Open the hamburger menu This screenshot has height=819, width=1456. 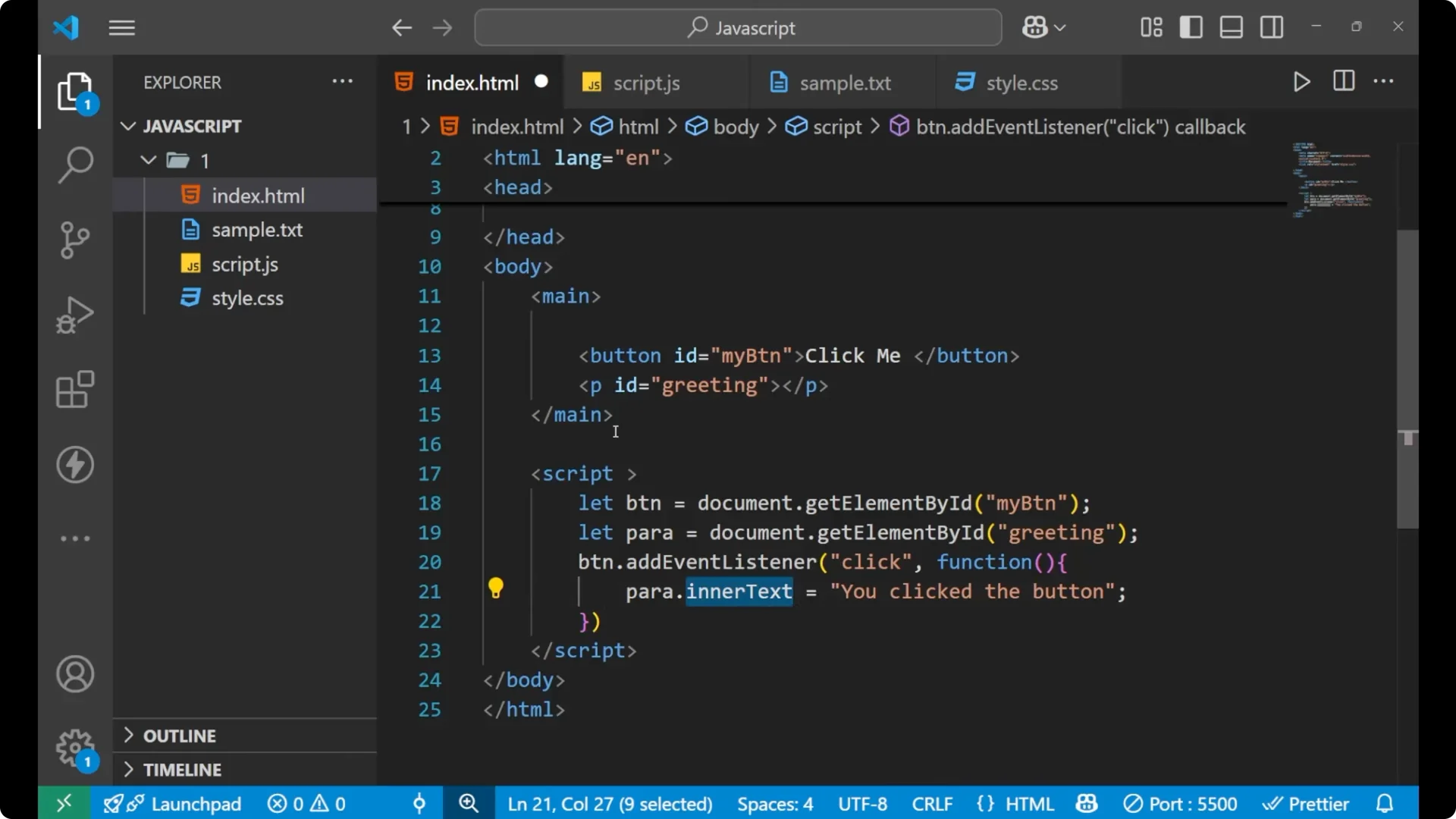[121, 27]
